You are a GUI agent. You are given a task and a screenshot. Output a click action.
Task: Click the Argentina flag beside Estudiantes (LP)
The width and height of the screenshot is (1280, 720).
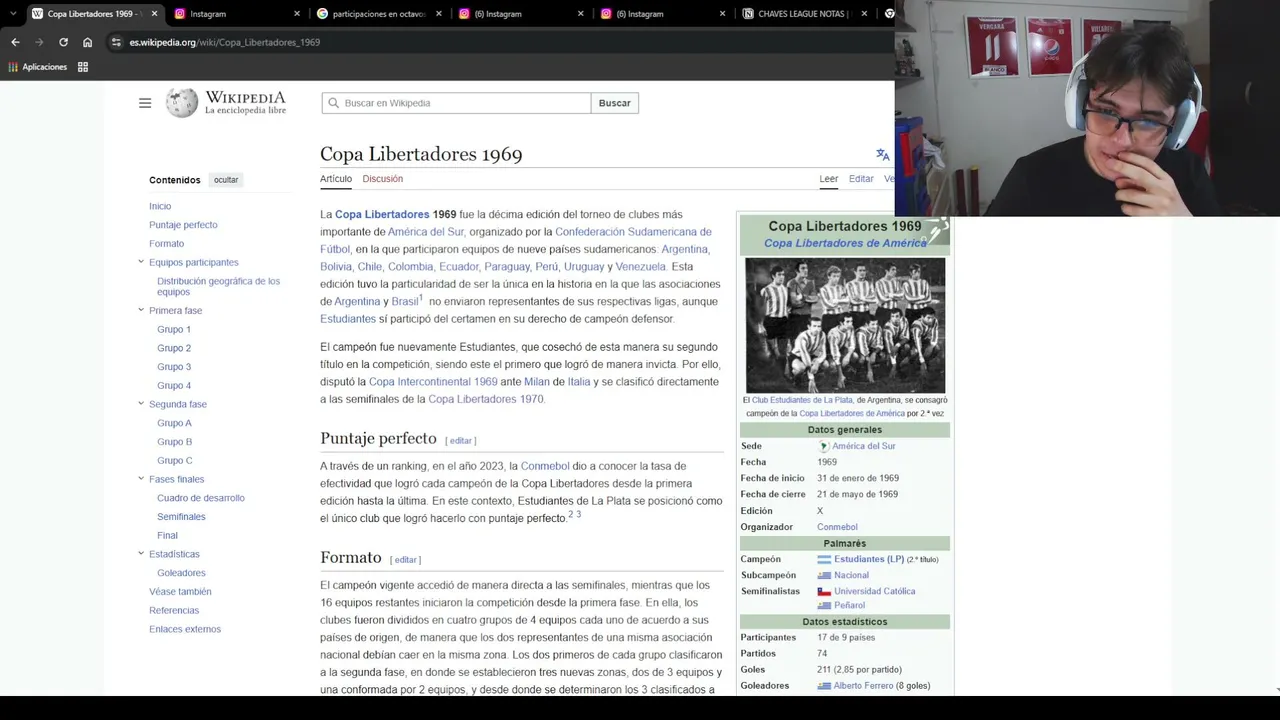[x=824, y=559]
